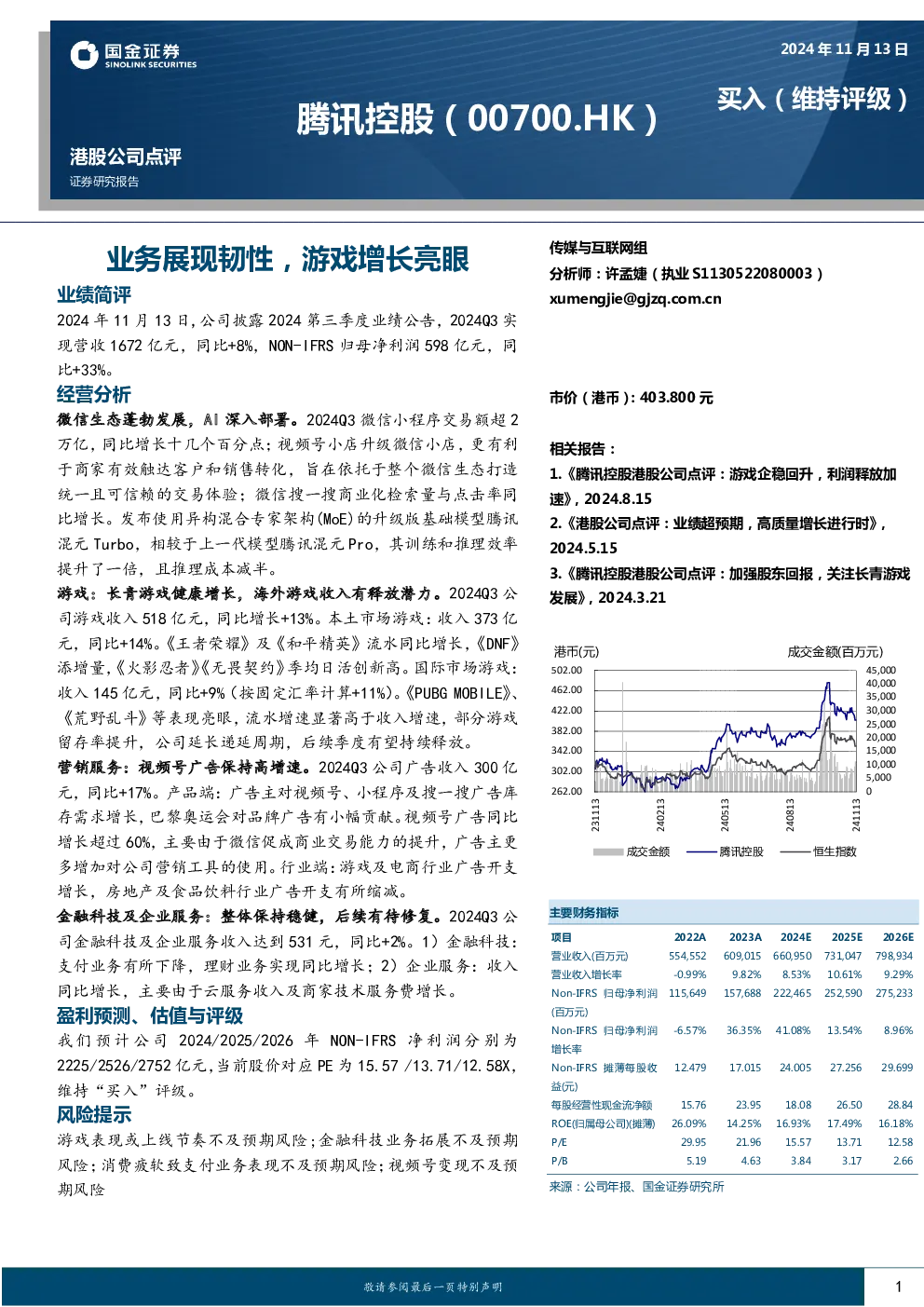Click the P/B row label
924x1307 pixels.
coord(559,1161)
